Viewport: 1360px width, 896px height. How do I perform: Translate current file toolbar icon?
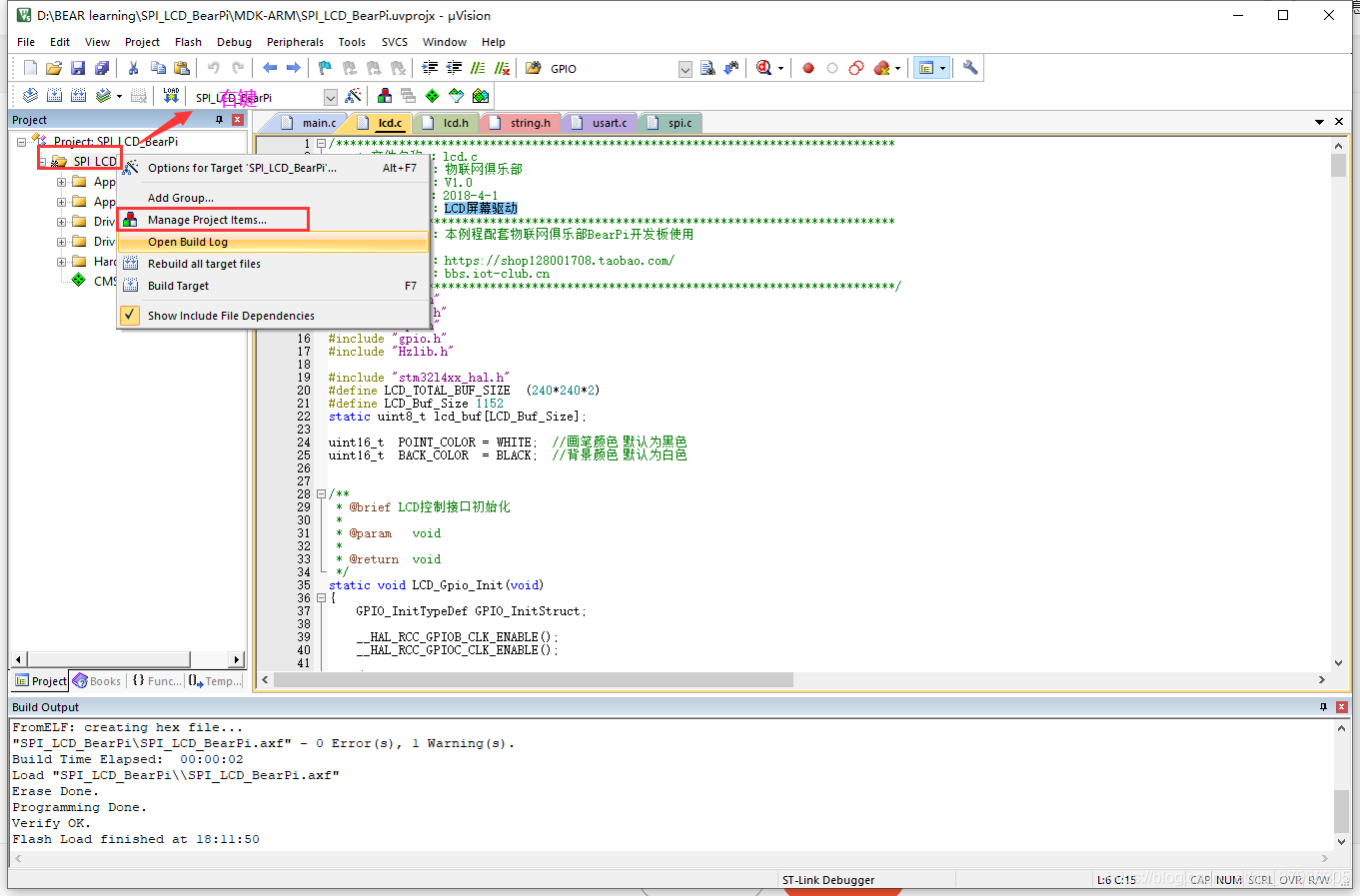pos(30,96)
